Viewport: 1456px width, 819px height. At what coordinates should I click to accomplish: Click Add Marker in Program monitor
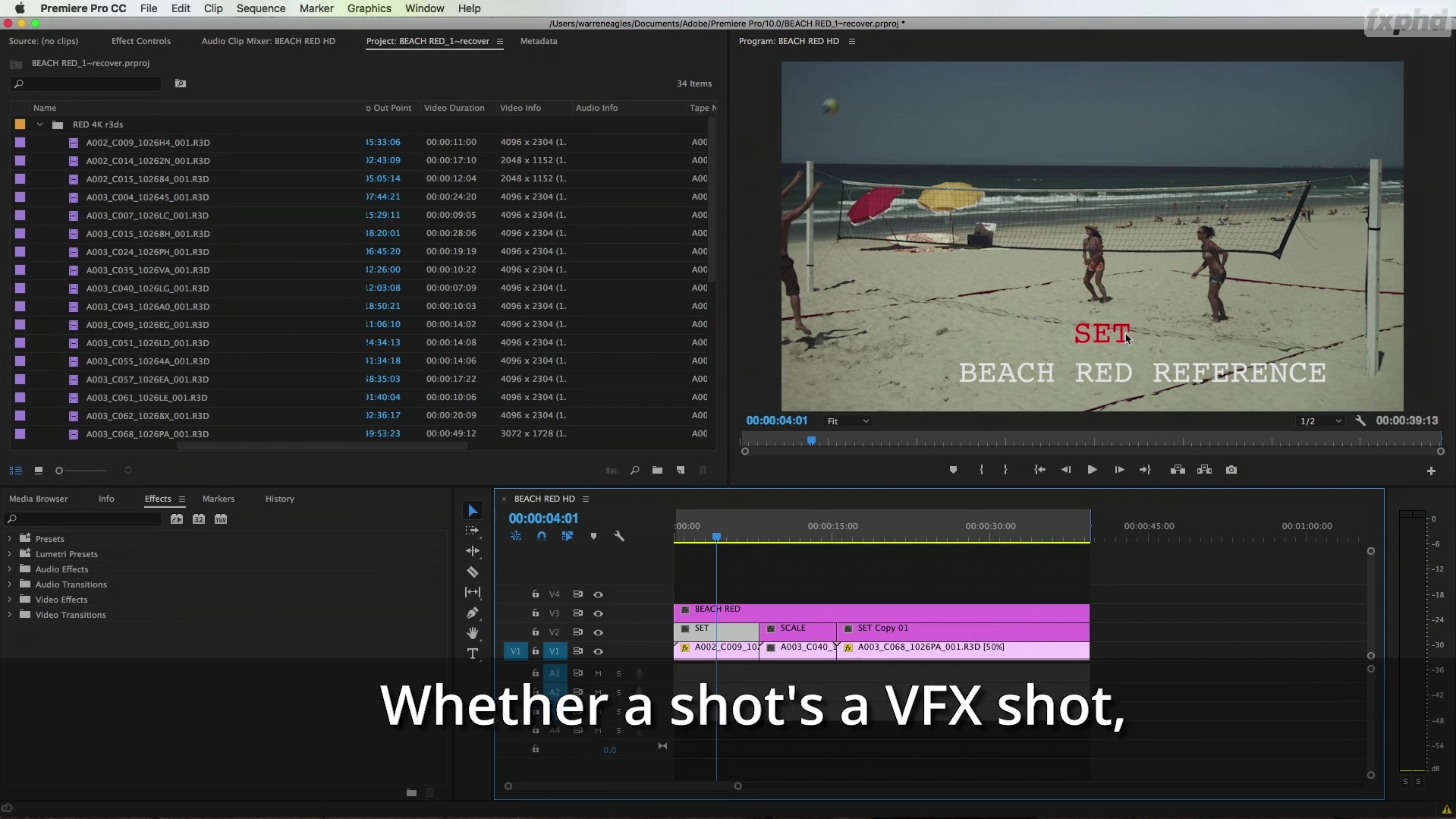pyautogui.click(x=953, y=470)
